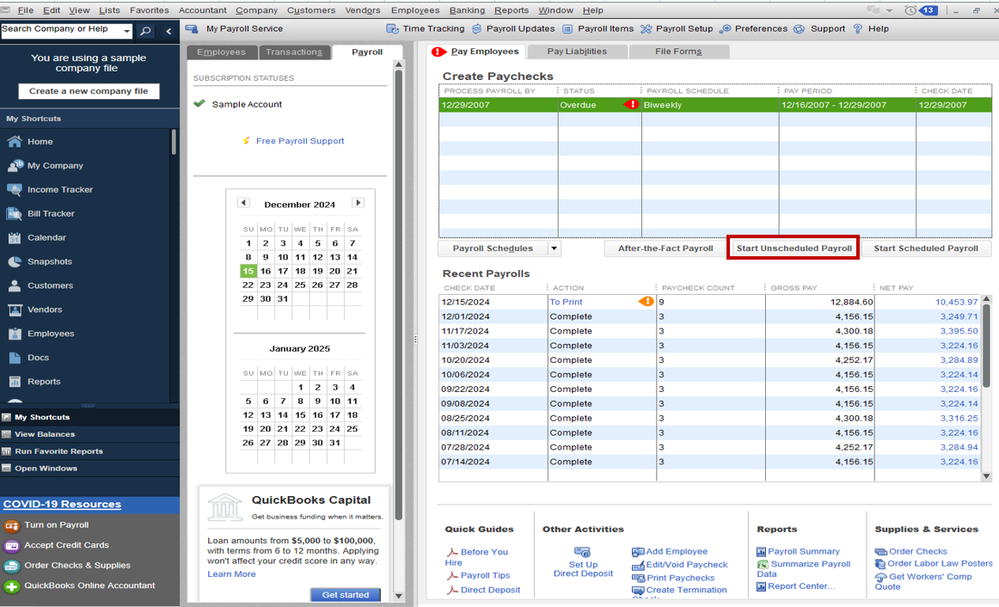Image resolution: width=999 pixels, height=607 pixels.
Task: Open Snapshots shortcut
Action: coord(49,262)
